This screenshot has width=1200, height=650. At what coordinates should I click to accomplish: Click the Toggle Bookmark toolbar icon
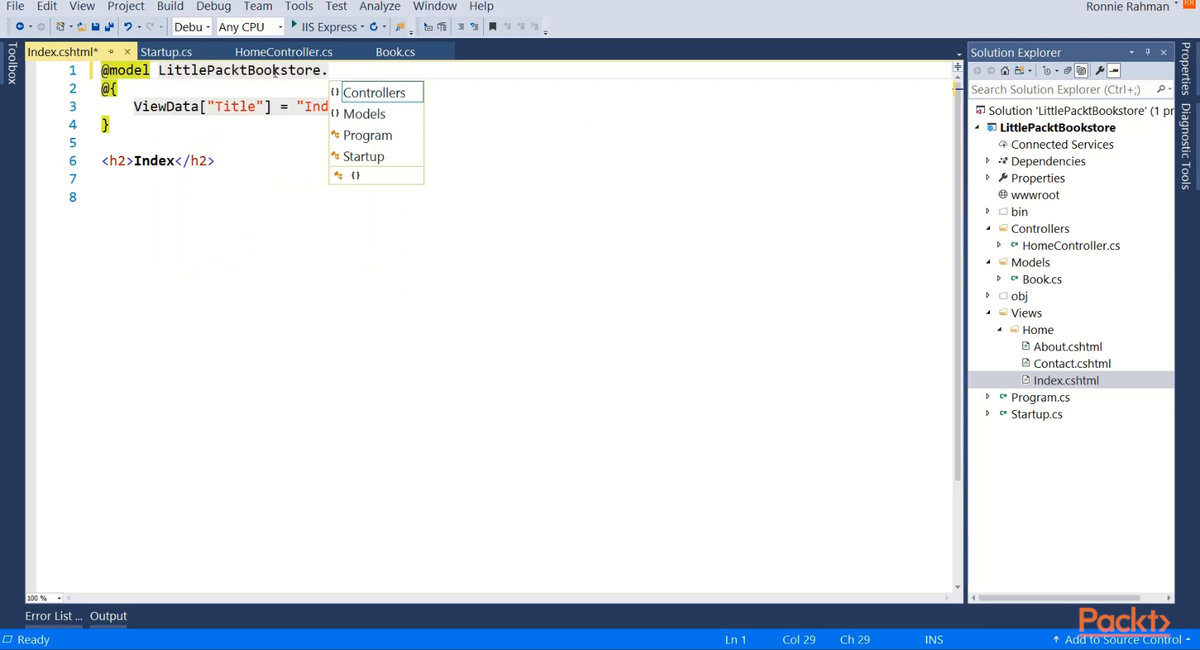coord(492,26)
